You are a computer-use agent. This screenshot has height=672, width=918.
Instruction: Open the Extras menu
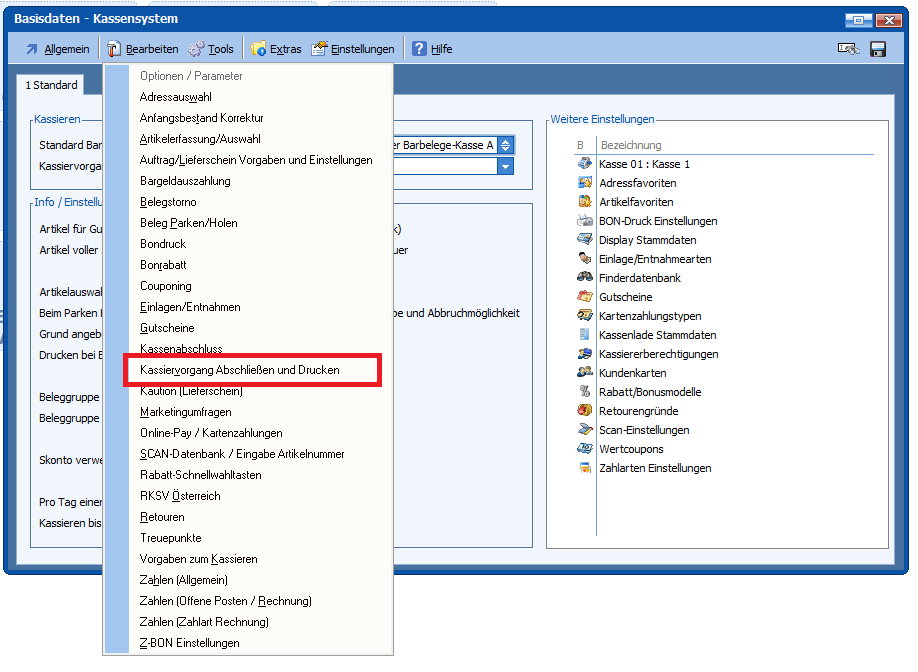pyautogui.click(x=275, y=49)
